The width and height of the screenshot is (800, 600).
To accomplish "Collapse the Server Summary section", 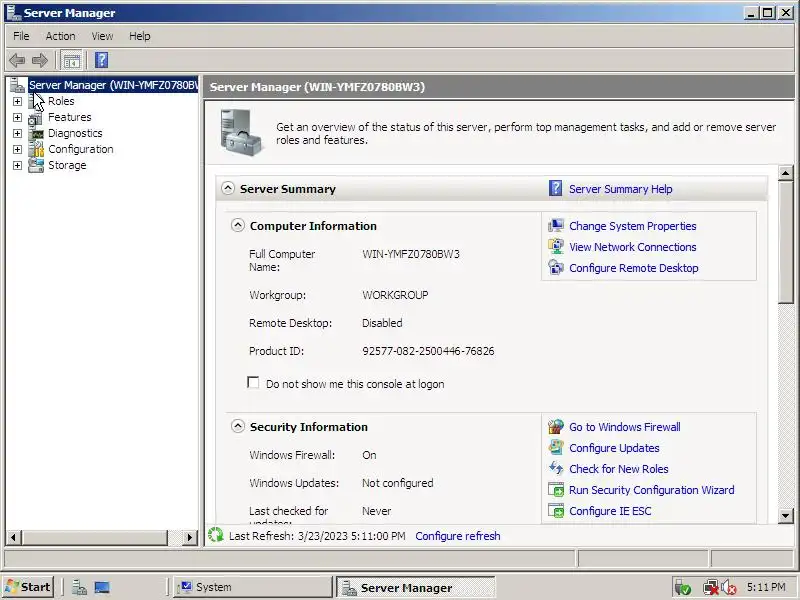I will (x=228, y=188).
